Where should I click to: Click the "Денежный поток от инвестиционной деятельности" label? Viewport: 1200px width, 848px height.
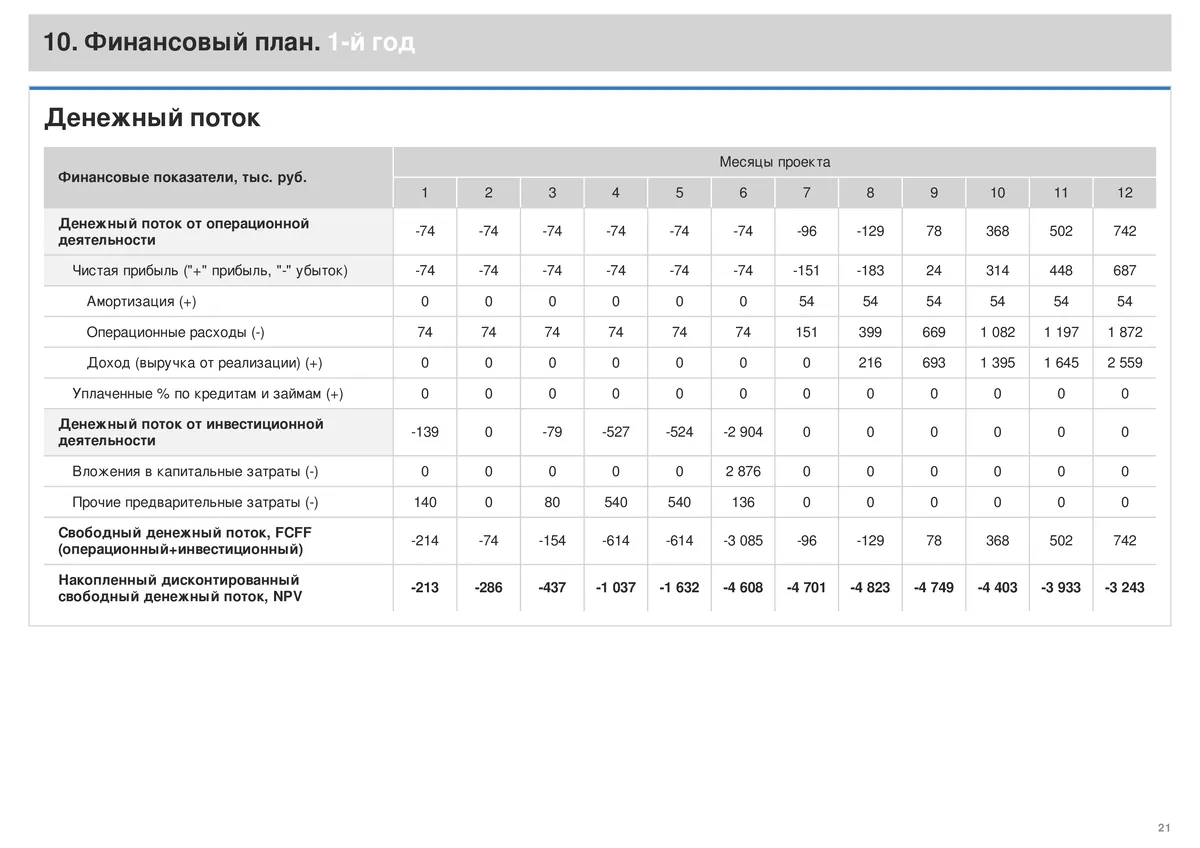[191, 432]
